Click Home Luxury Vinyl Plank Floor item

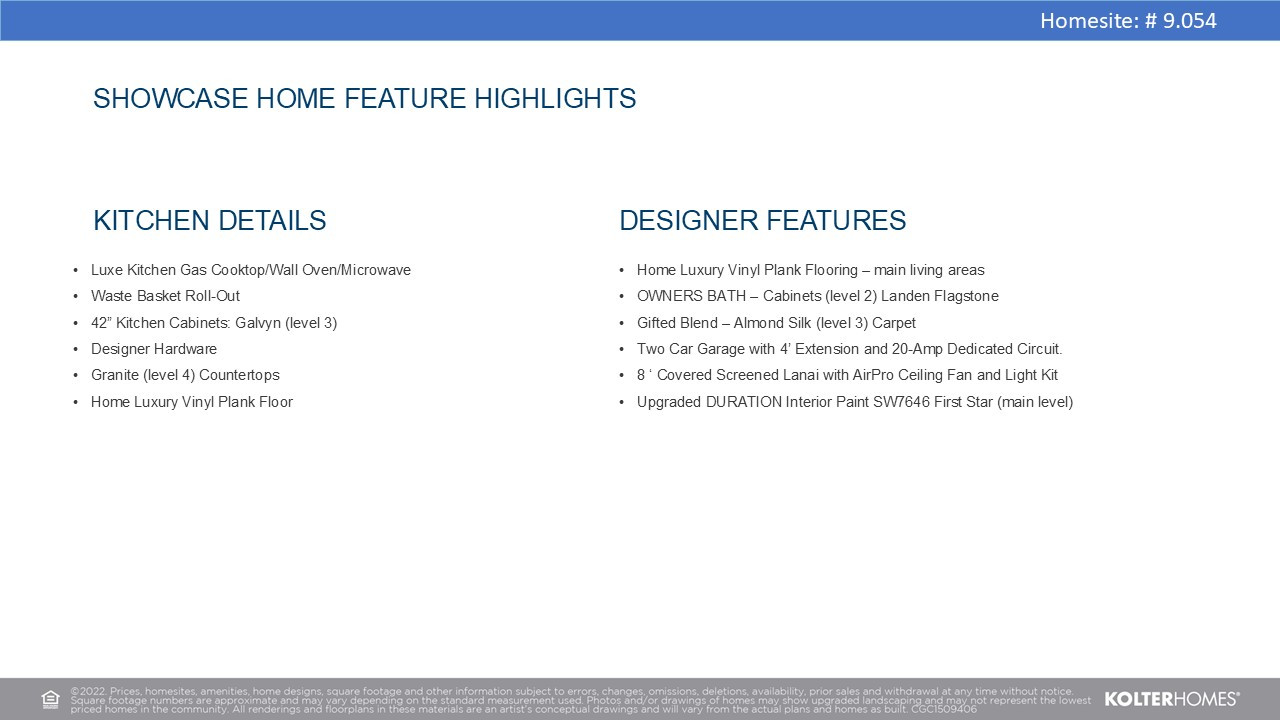point(191,402)
